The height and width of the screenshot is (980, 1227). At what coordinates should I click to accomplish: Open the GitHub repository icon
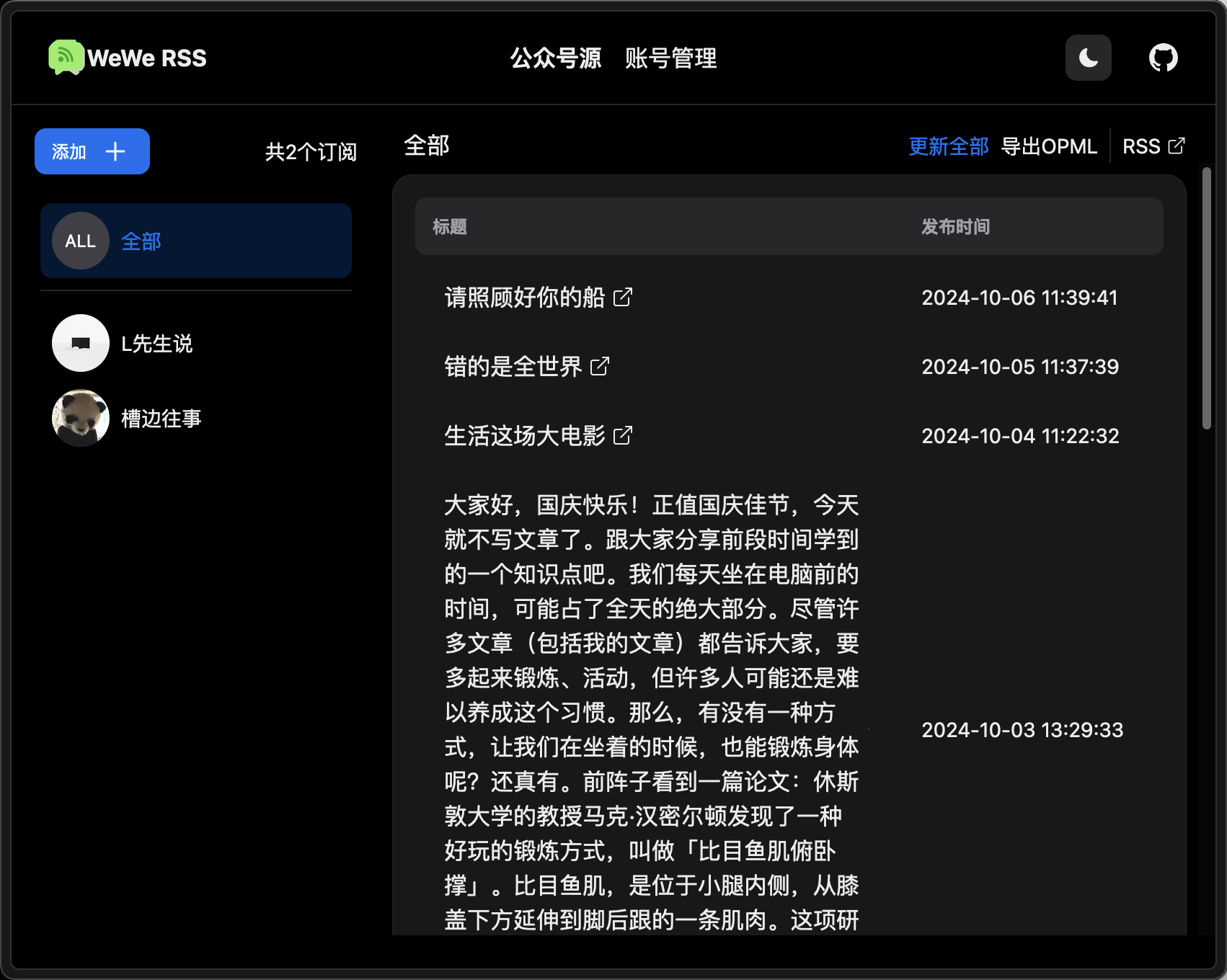click(x=1164, y=58)
